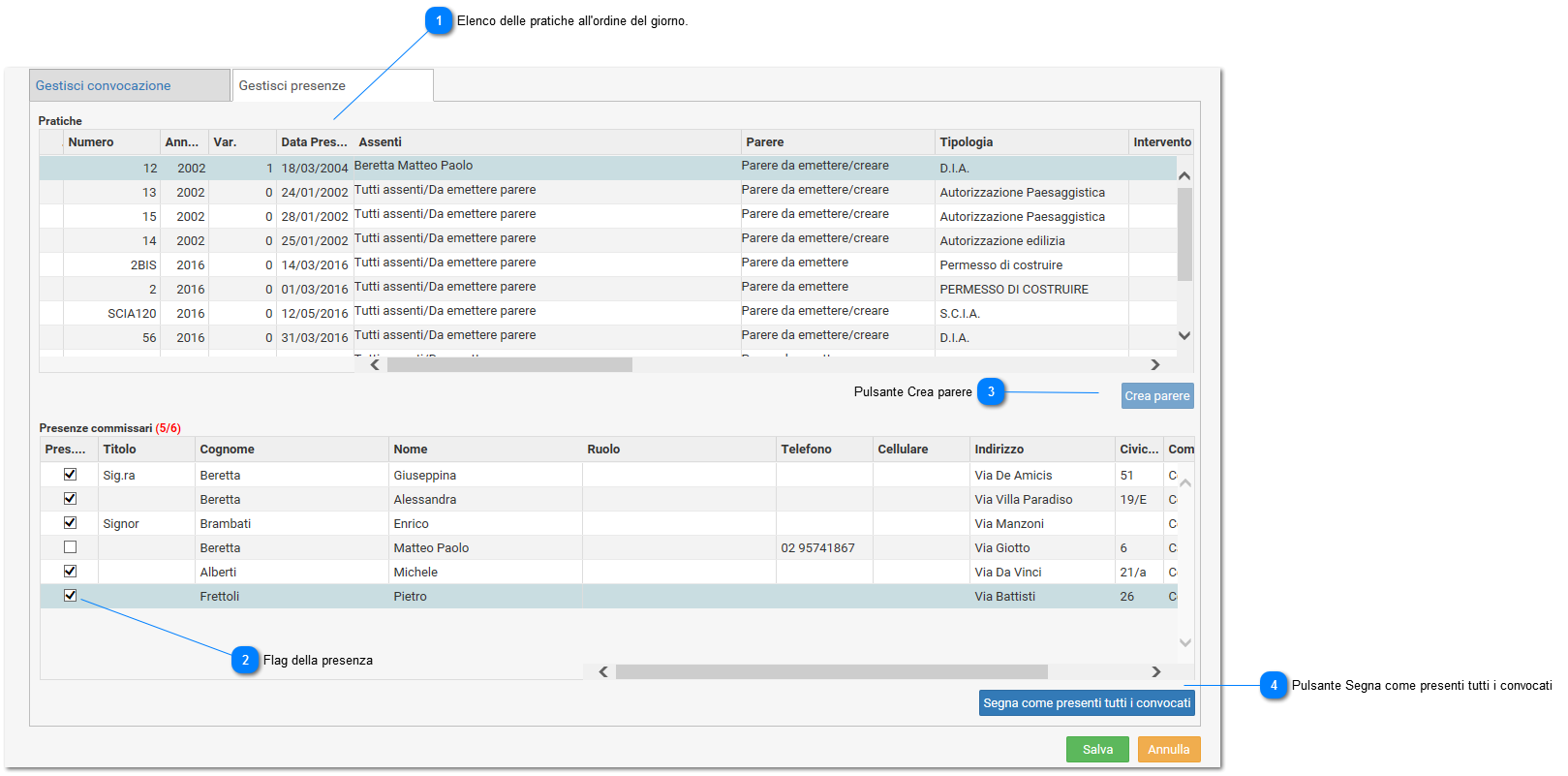Screen dimensions: 1568x776
Task: Select practice dated 24/01/2002
Action: tap(608, 192)
